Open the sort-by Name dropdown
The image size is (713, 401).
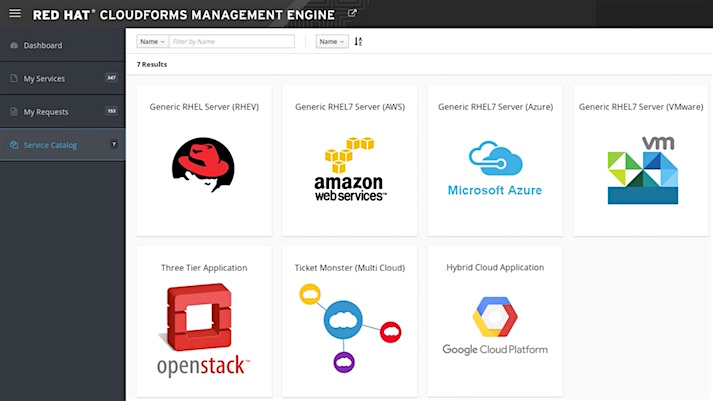[331, 42]
